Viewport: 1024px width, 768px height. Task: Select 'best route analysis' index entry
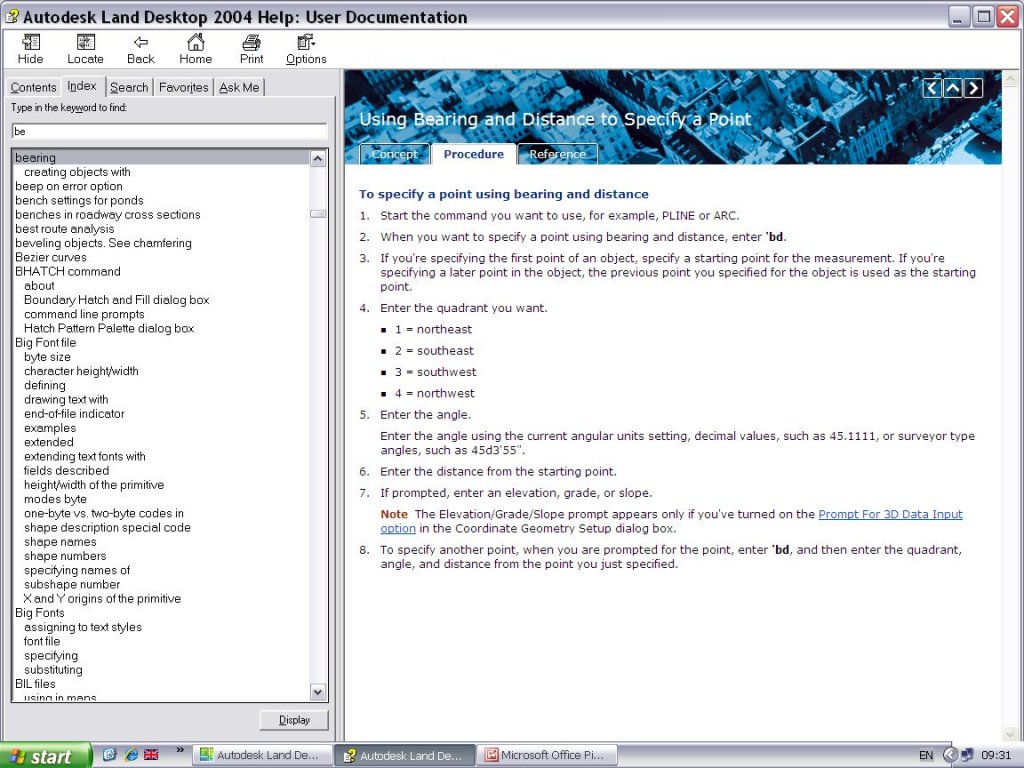[x=65, y=229]
